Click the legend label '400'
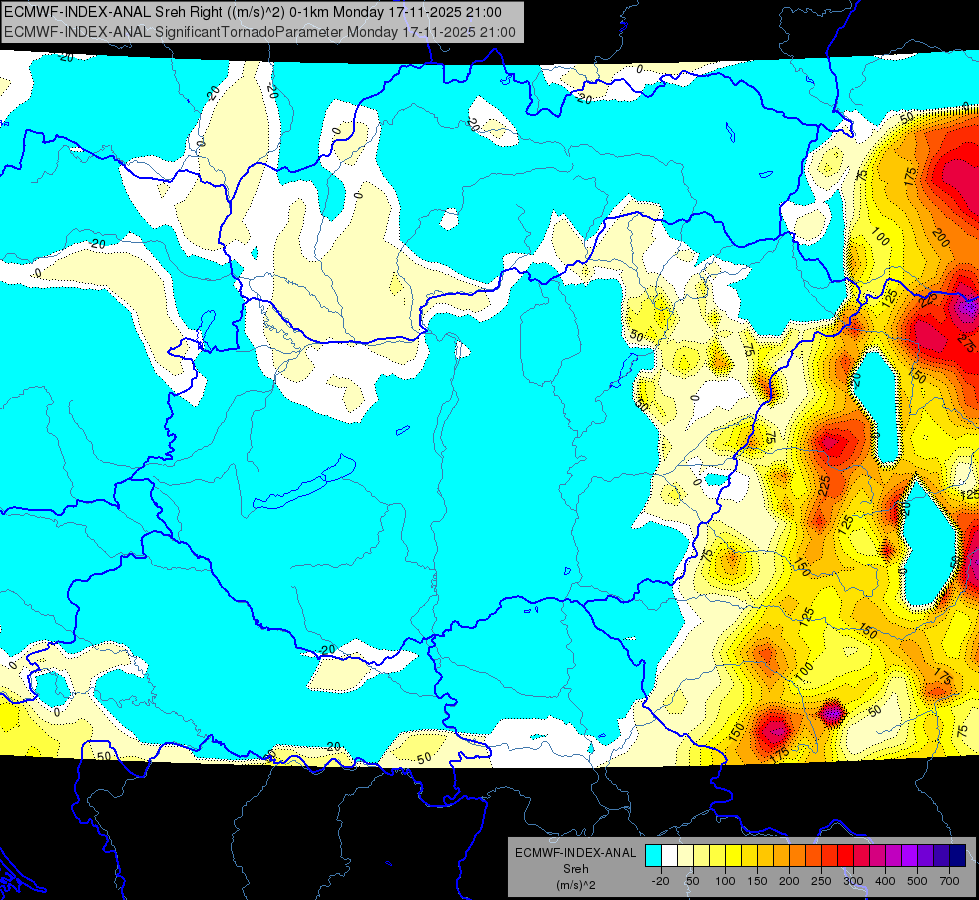The image size is (979, 900). tap(885, 881)
